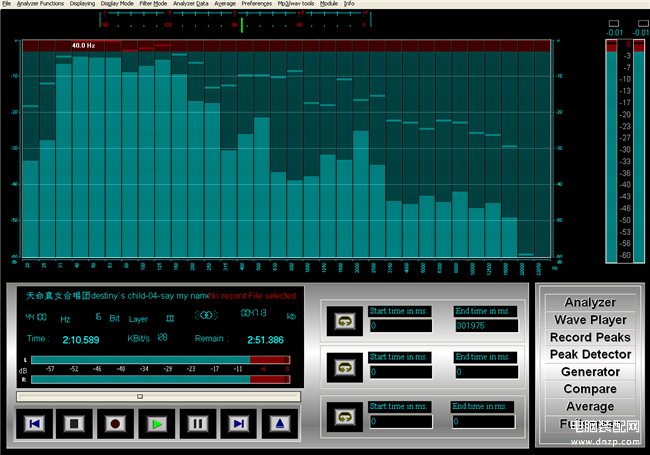Open the Peak Detector module

tap(590, 355)
